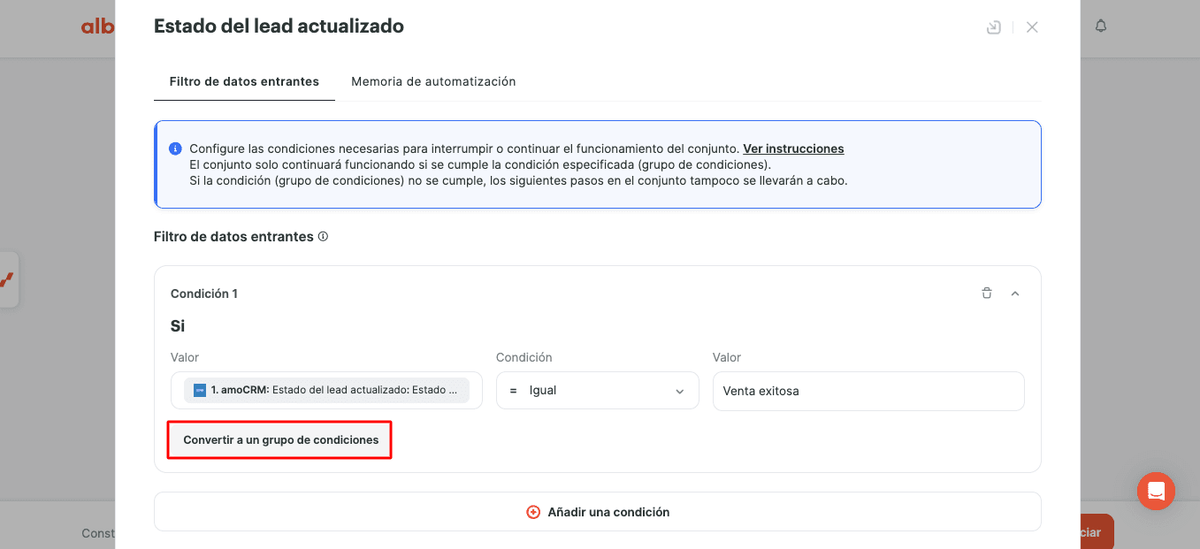This screenshot has height=549, width=1200.
Task: Click info icon next to Filtro de datos entrantes
Action: (323, 237)
